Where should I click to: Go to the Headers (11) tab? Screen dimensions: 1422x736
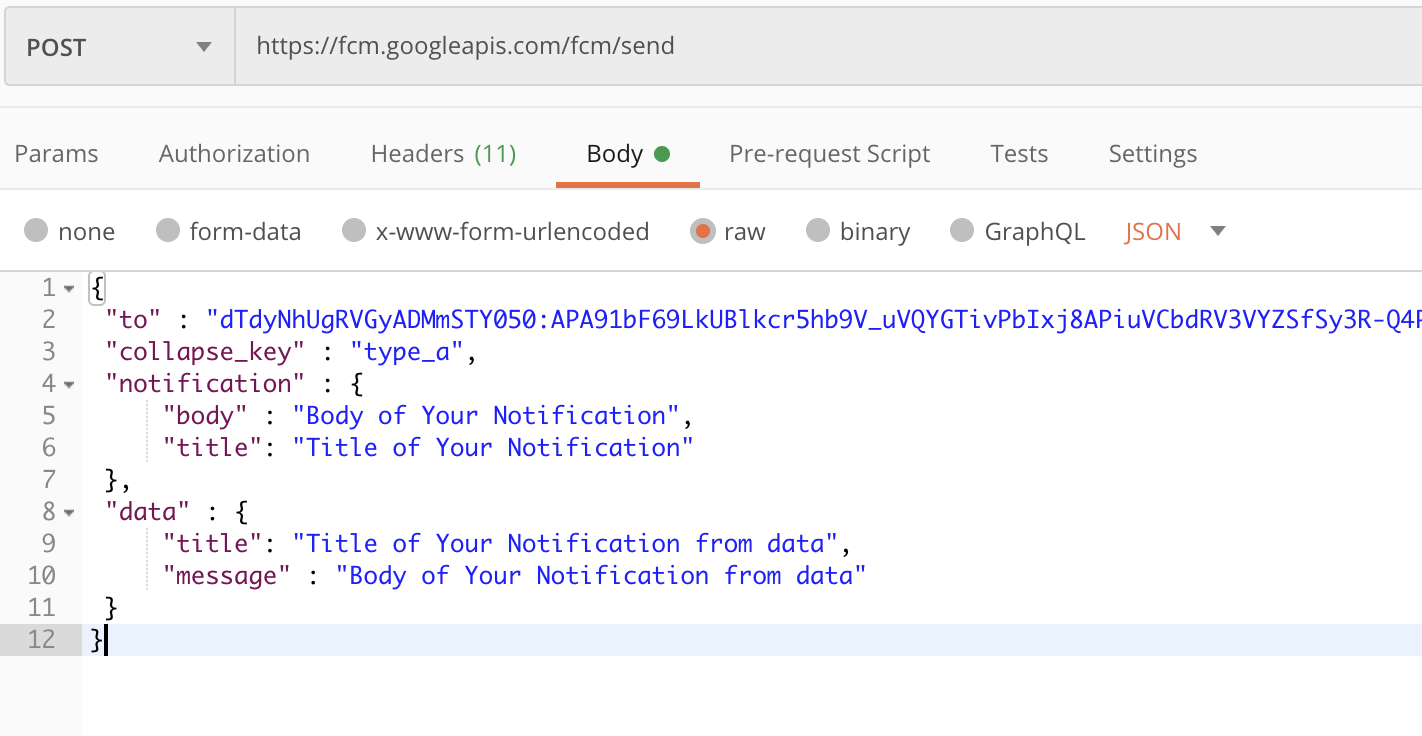(x=443, y=154)
